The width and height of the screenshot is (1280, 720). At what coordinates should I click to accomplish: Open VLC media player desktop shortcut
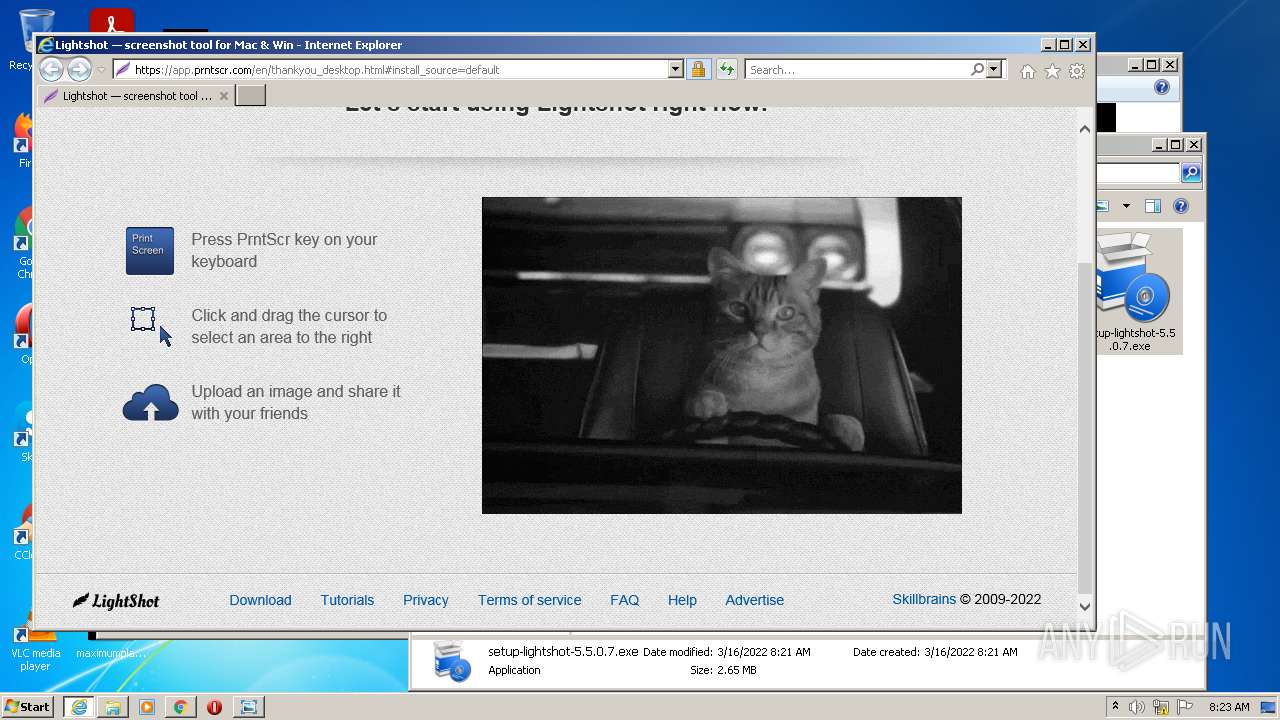pyautogui.click(x=35, y=645)
